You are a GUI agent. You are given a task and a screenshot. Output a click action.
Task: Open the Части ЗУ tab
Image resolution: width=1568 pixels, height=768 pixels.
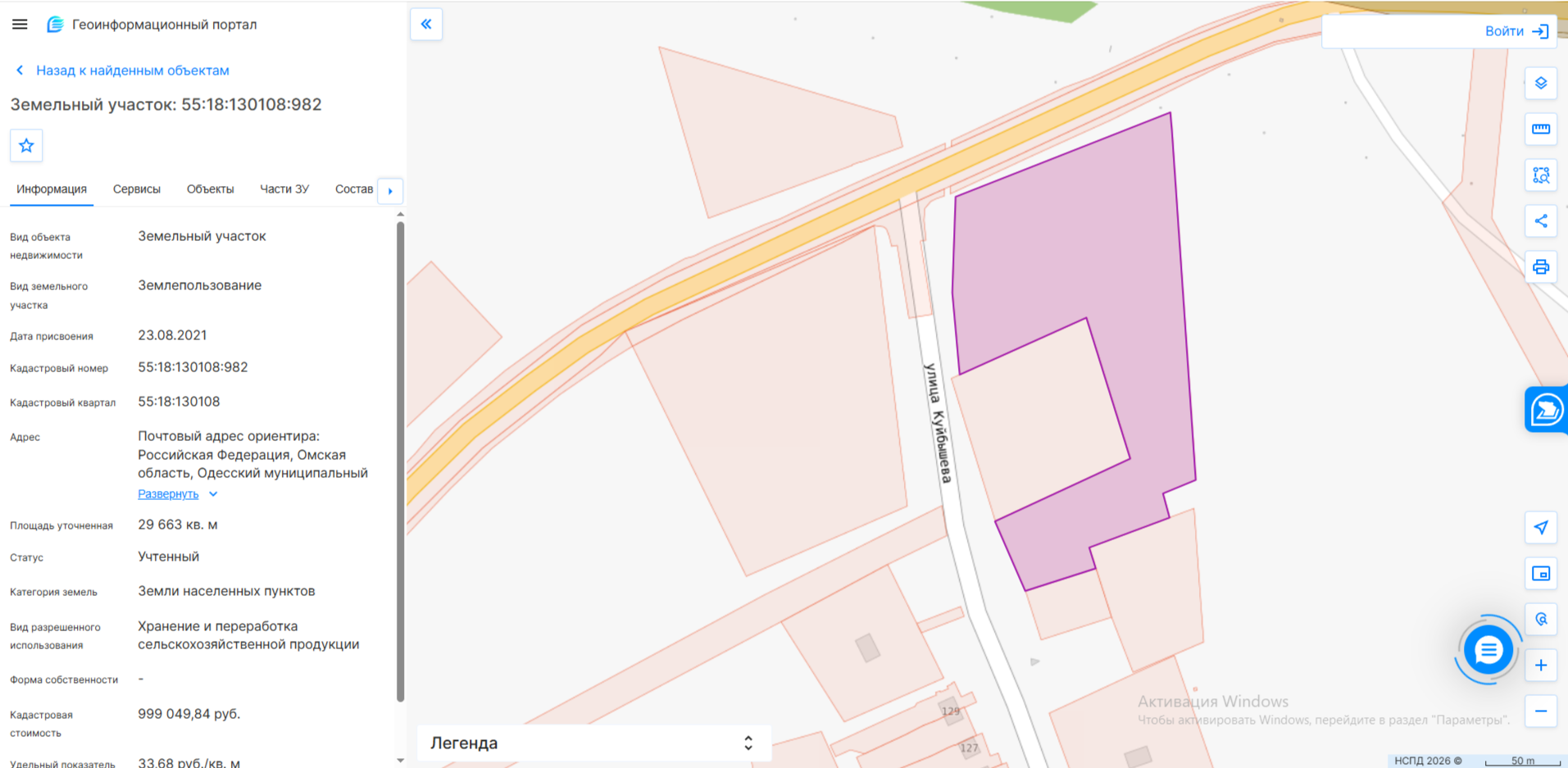[x=284, y=189]
